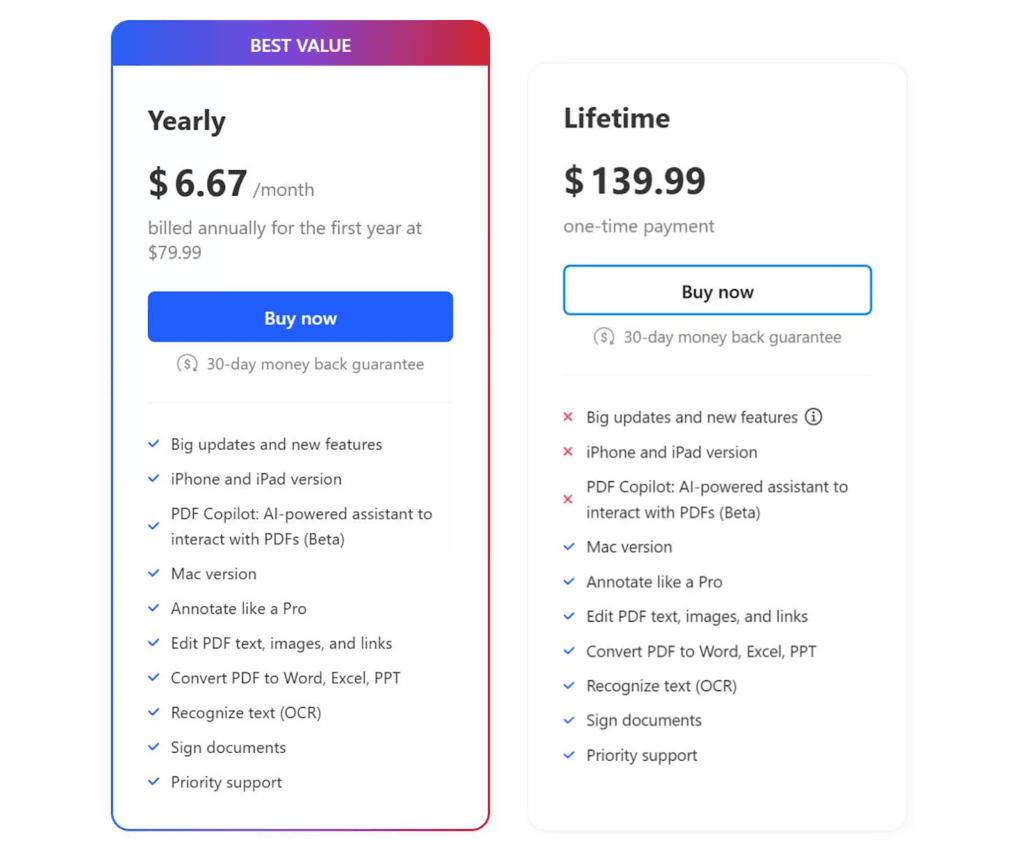This screenshot has width=1020, height=853.
Task: Click the checkmark beside Mac version under Yearly
Action: tap(154, 573)
